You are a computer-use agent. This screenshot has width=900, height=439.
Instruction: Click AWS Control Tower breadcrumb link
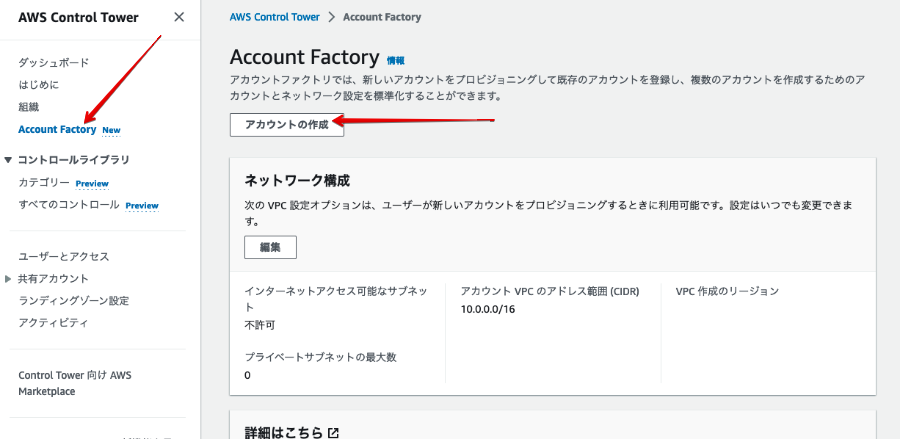[274, 17]
